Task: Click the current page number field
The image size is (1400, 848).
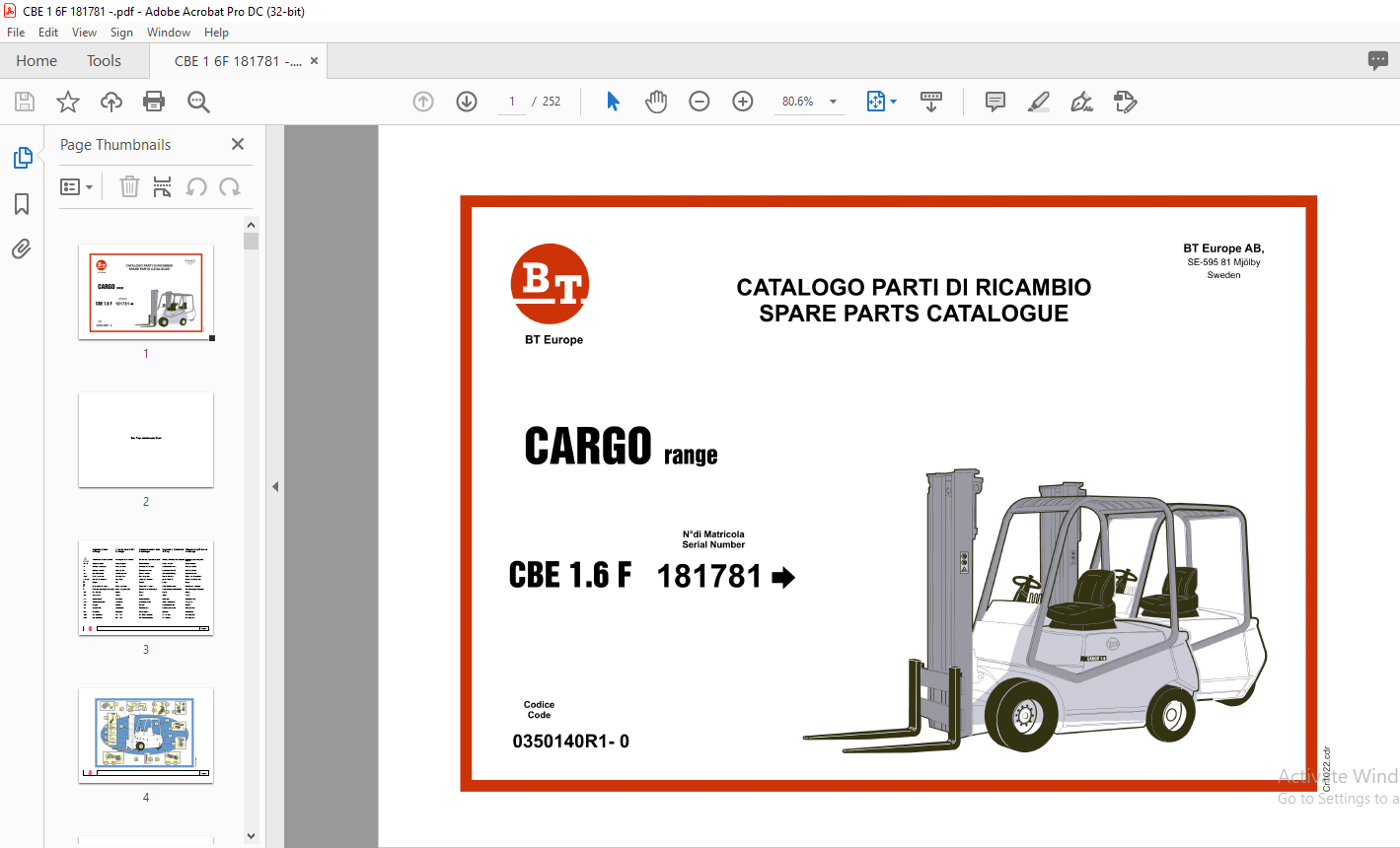Action: point(511,102)
